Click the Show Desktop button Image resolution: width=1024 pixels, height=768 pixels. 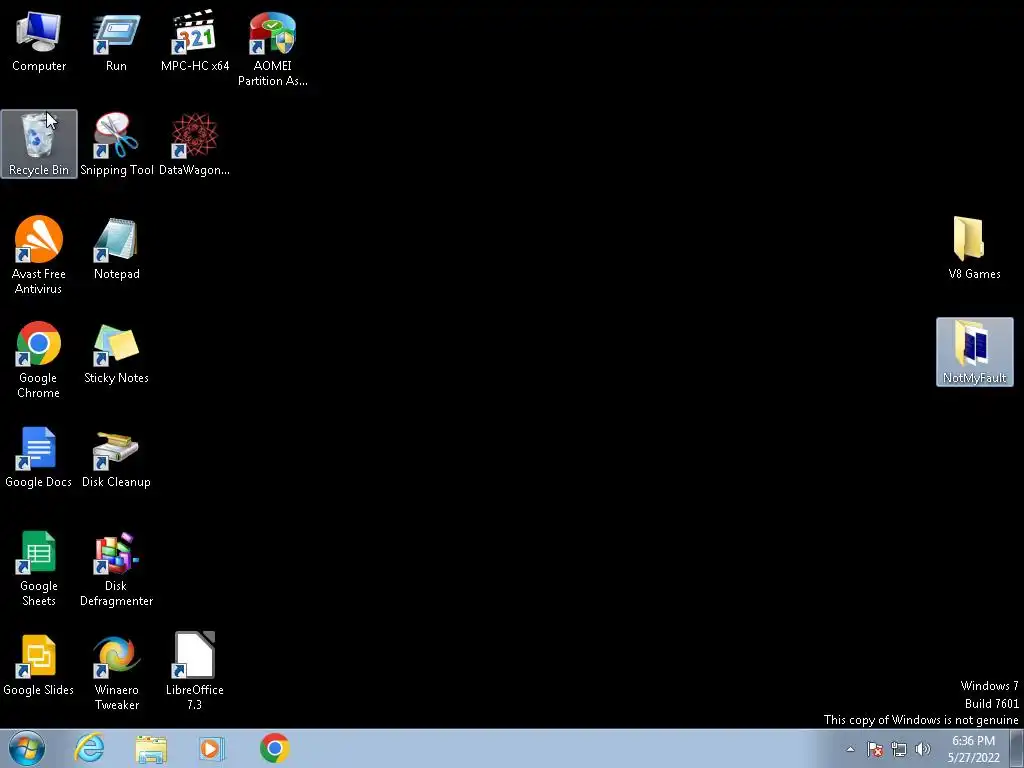(1017, 749)
